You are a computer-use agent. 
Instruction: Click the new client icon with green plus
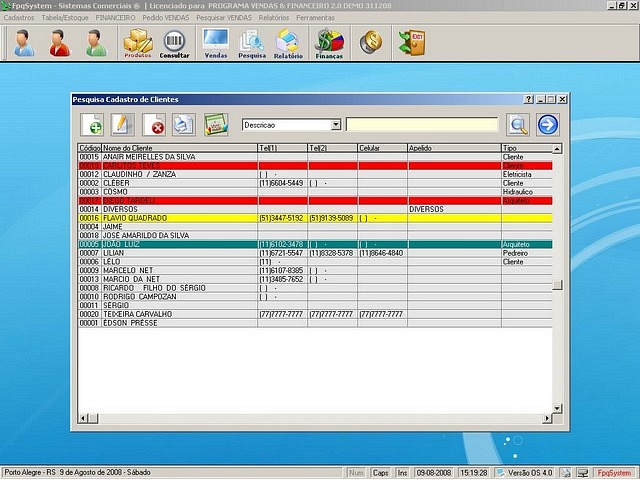click(x=92, y=125)
